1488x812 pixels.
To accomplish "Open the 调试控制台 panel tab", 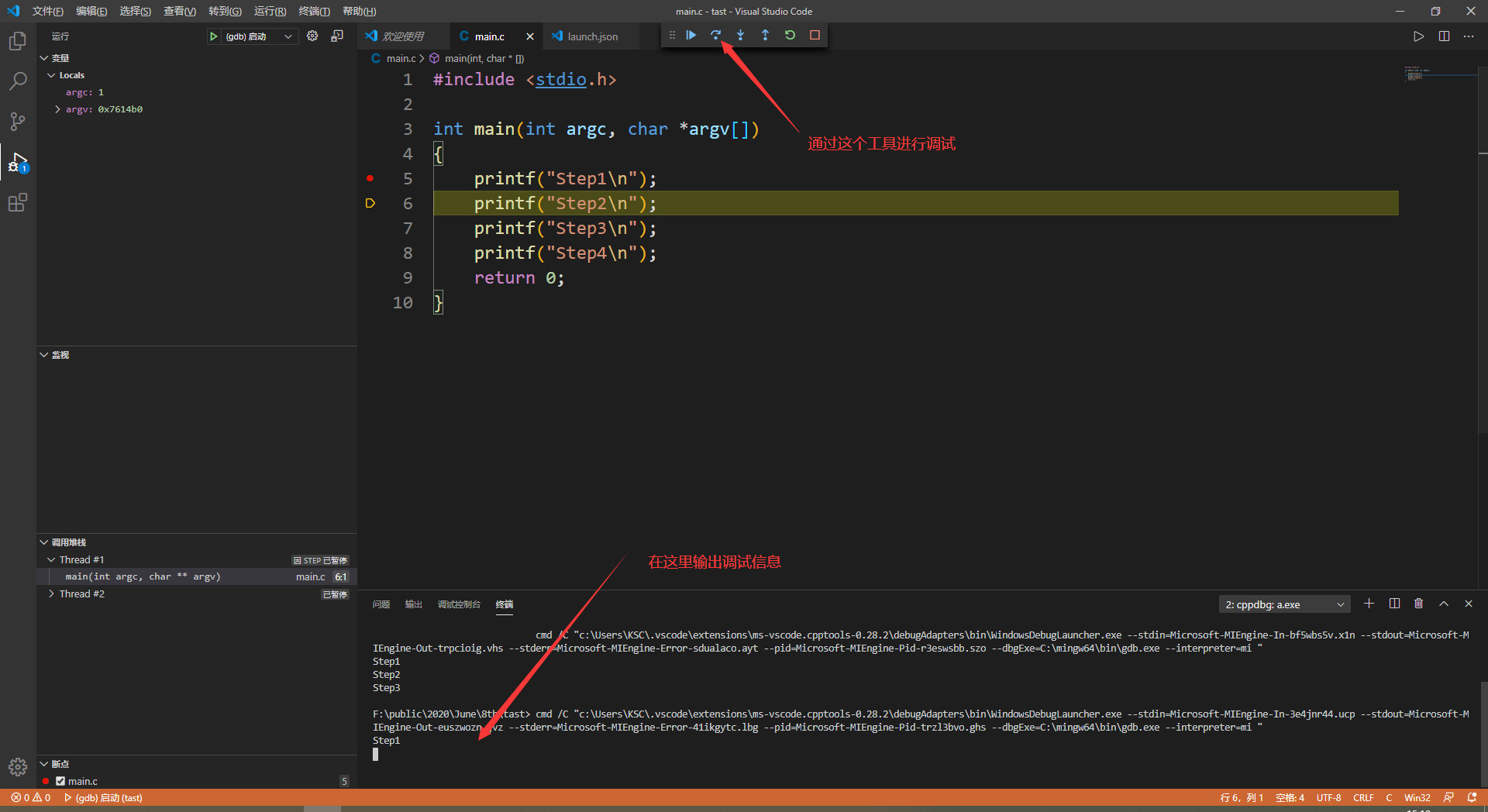I will (x=459, y=604).
